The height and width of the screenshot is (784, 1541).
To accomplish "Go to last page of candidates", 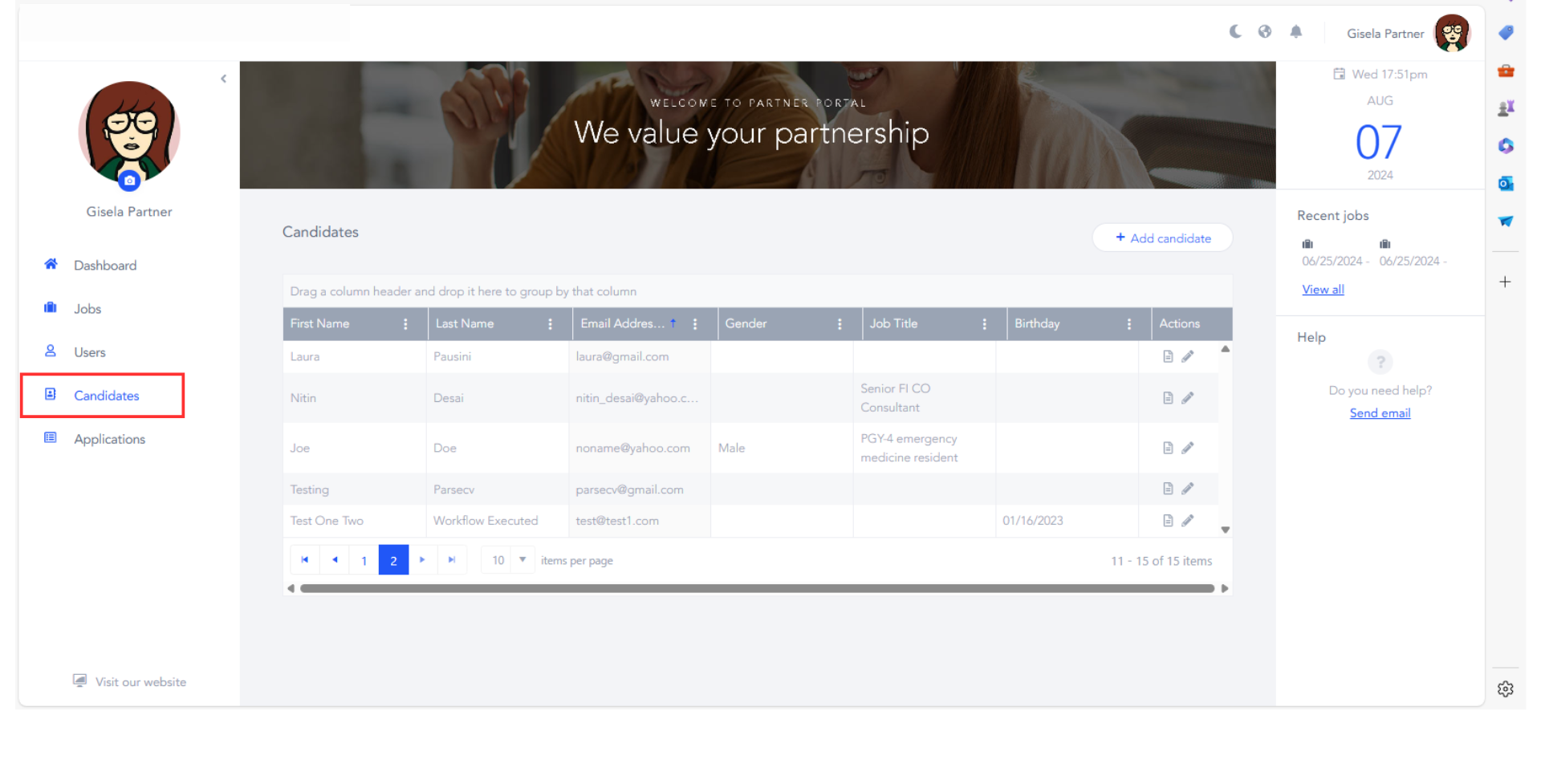I will (x=452, y=560).
